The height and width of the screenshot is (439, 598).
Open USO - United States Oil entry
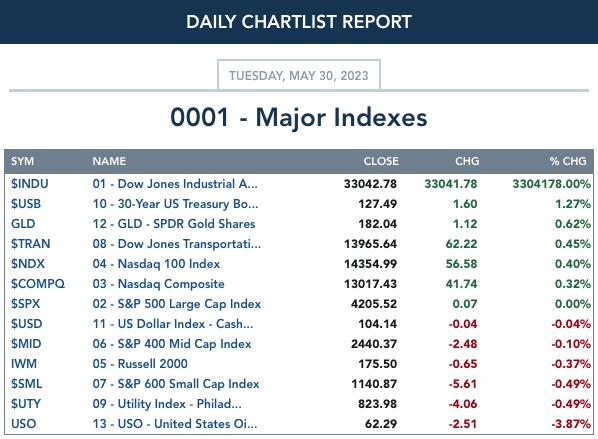coord(175,424)
